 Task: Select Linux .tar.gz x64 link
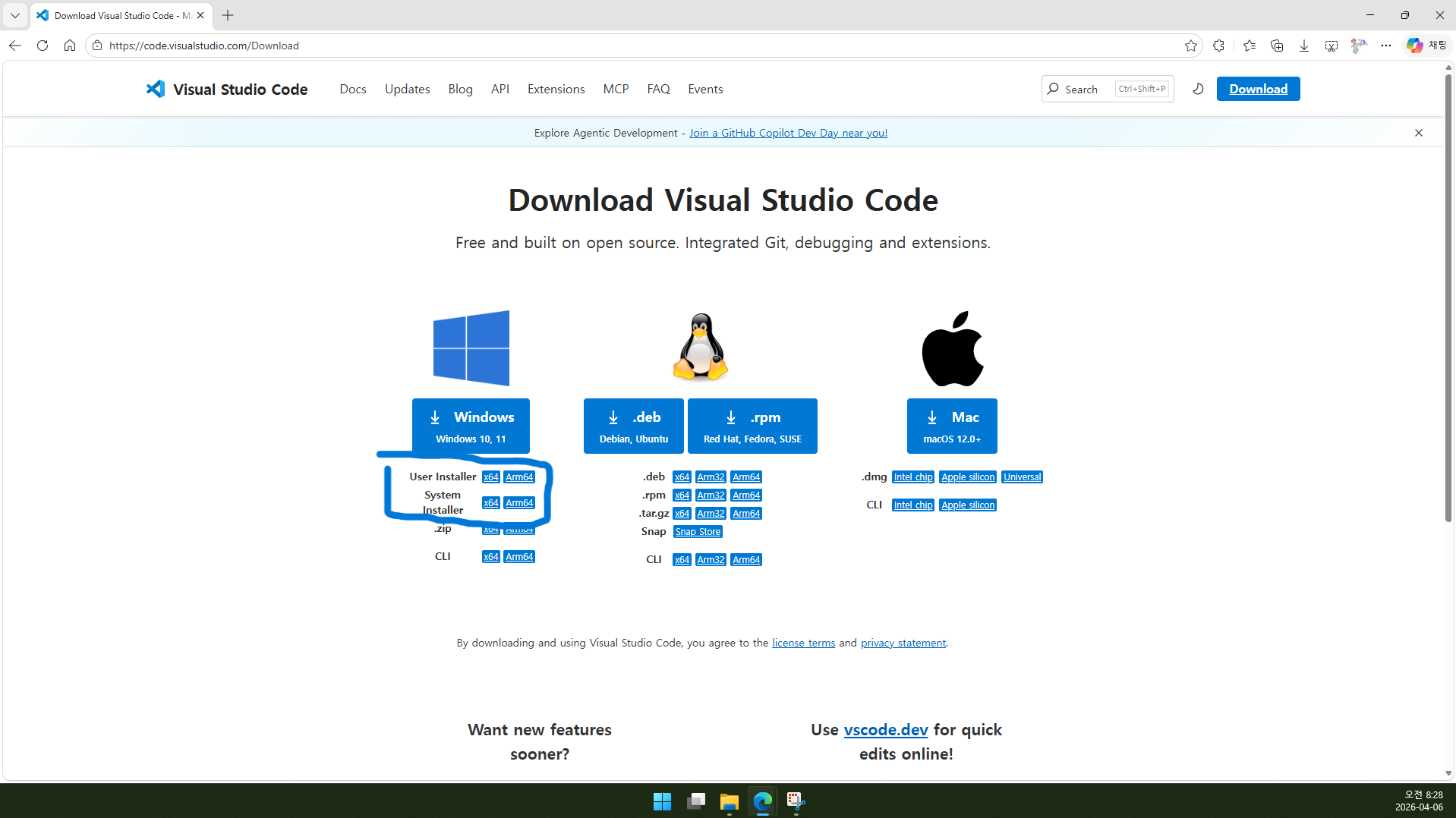(x=682, y=514)
